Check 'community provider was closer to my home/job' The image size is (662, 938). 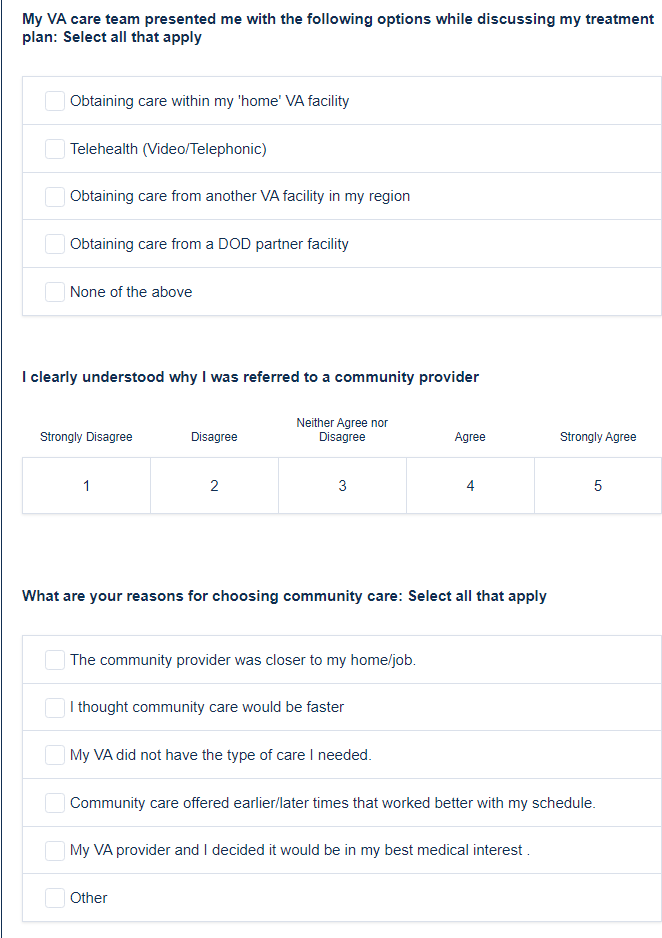pos(55,660)
